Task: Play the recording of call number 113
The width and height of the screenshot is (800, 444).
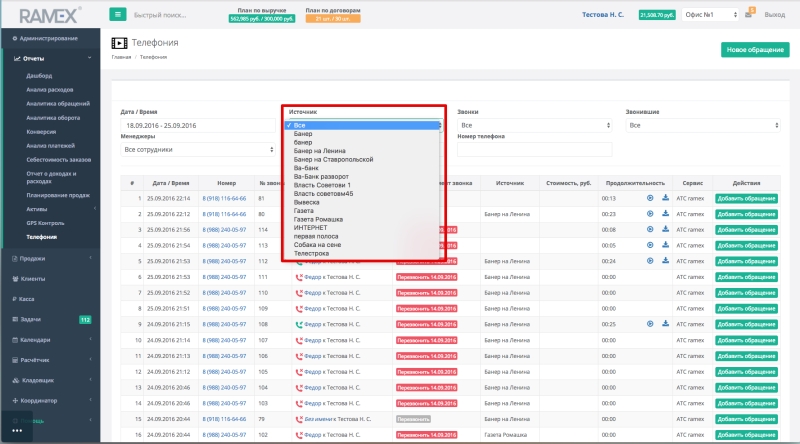Action: [650, 245]
